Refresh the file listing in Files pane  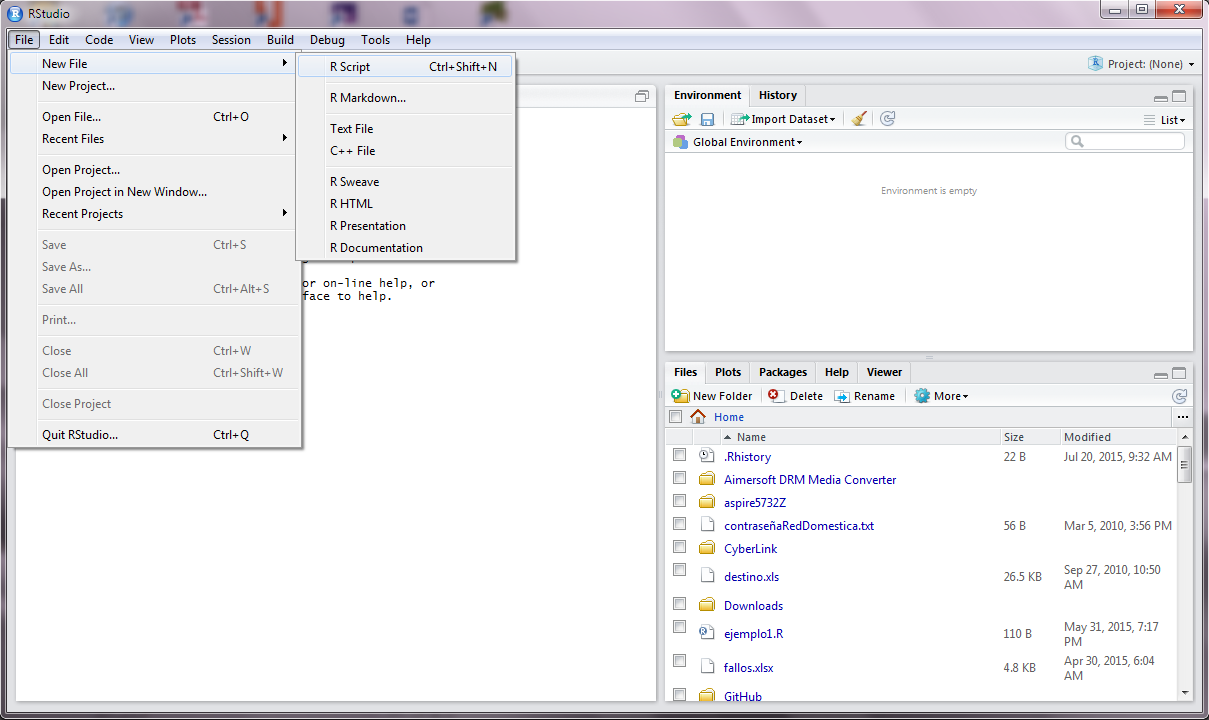click(1180, 396)
